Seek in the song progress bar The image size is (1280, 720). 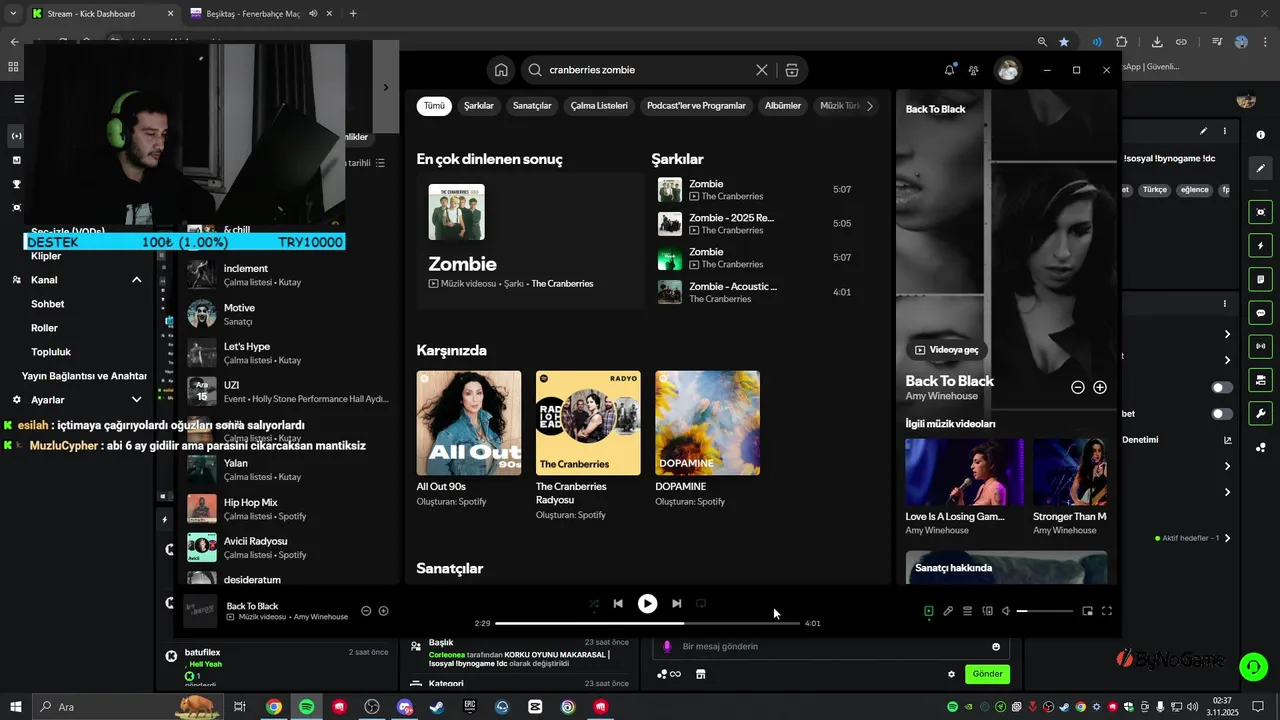coord(648,623)
